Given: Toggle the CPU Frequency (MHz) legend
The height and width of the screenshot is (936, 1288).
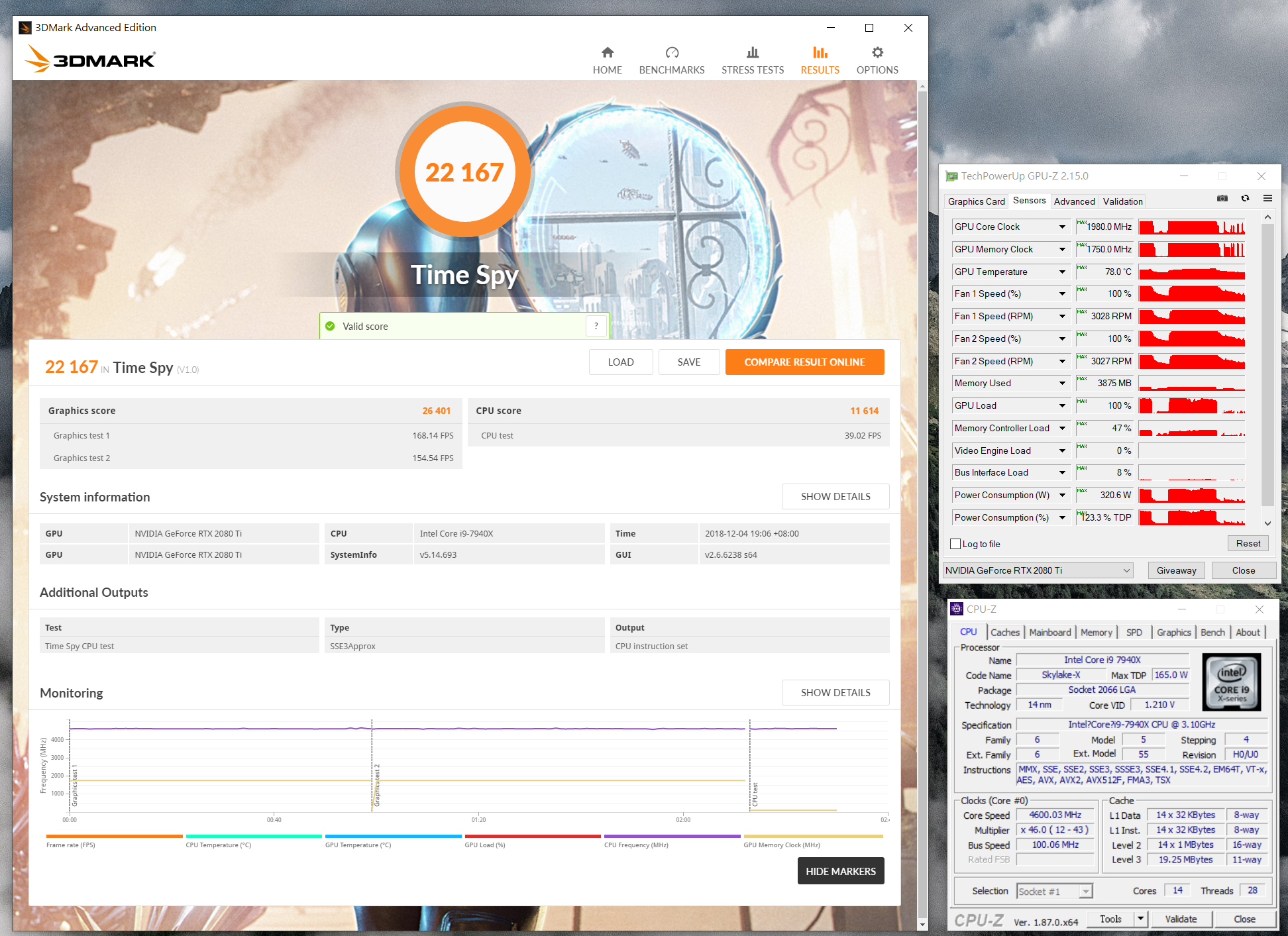Looking at the screenshot, I should point(672,841).
